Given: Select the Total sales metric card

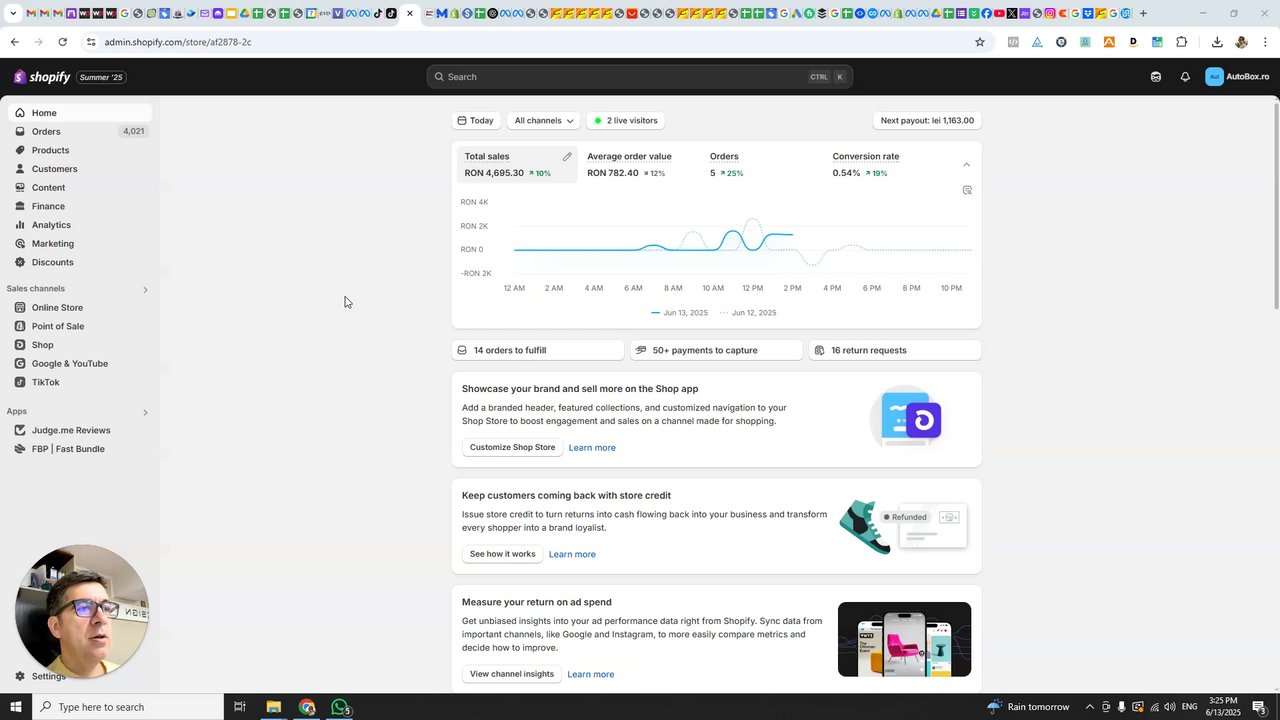Looking at the screenshot, I should point(517,165).
